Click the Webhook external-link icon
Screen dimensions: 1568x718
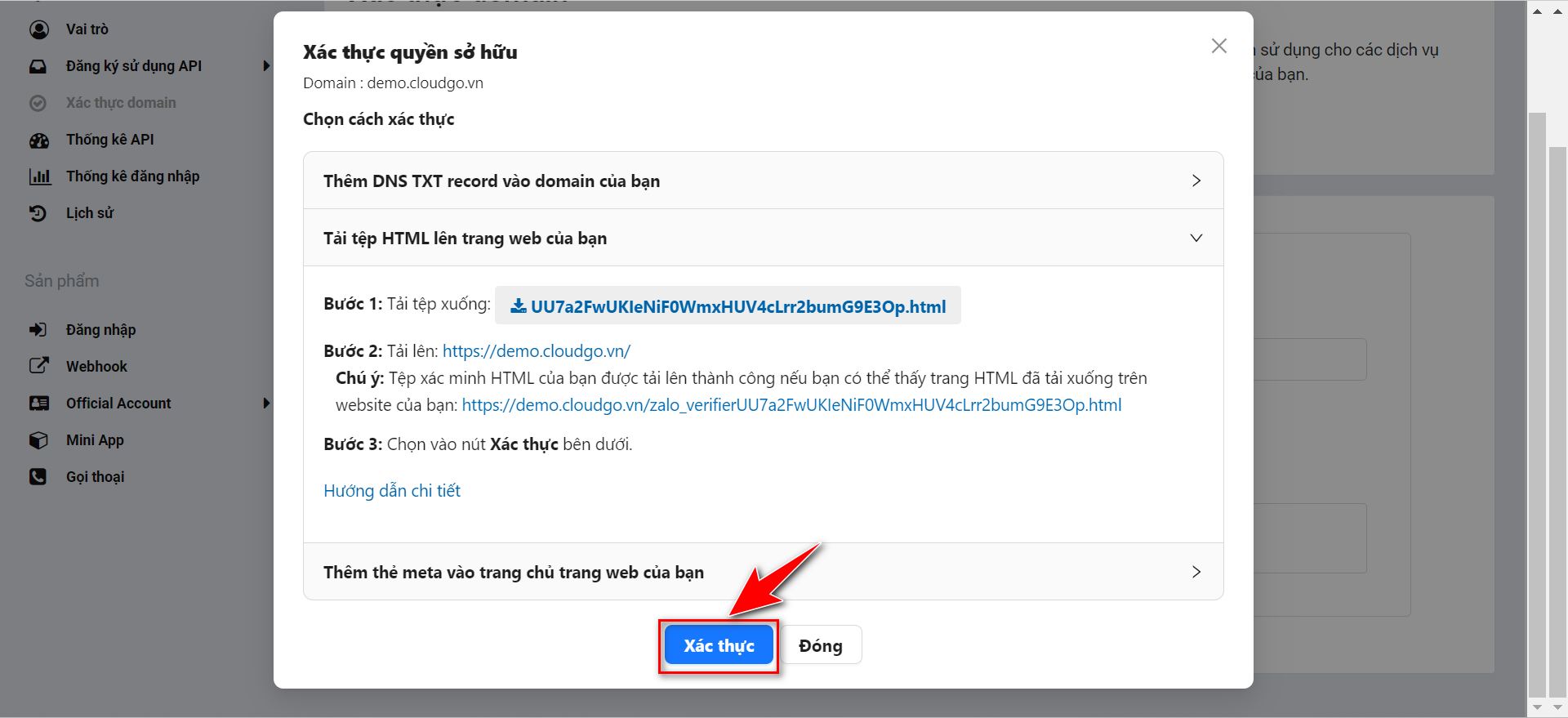(38, 366)
